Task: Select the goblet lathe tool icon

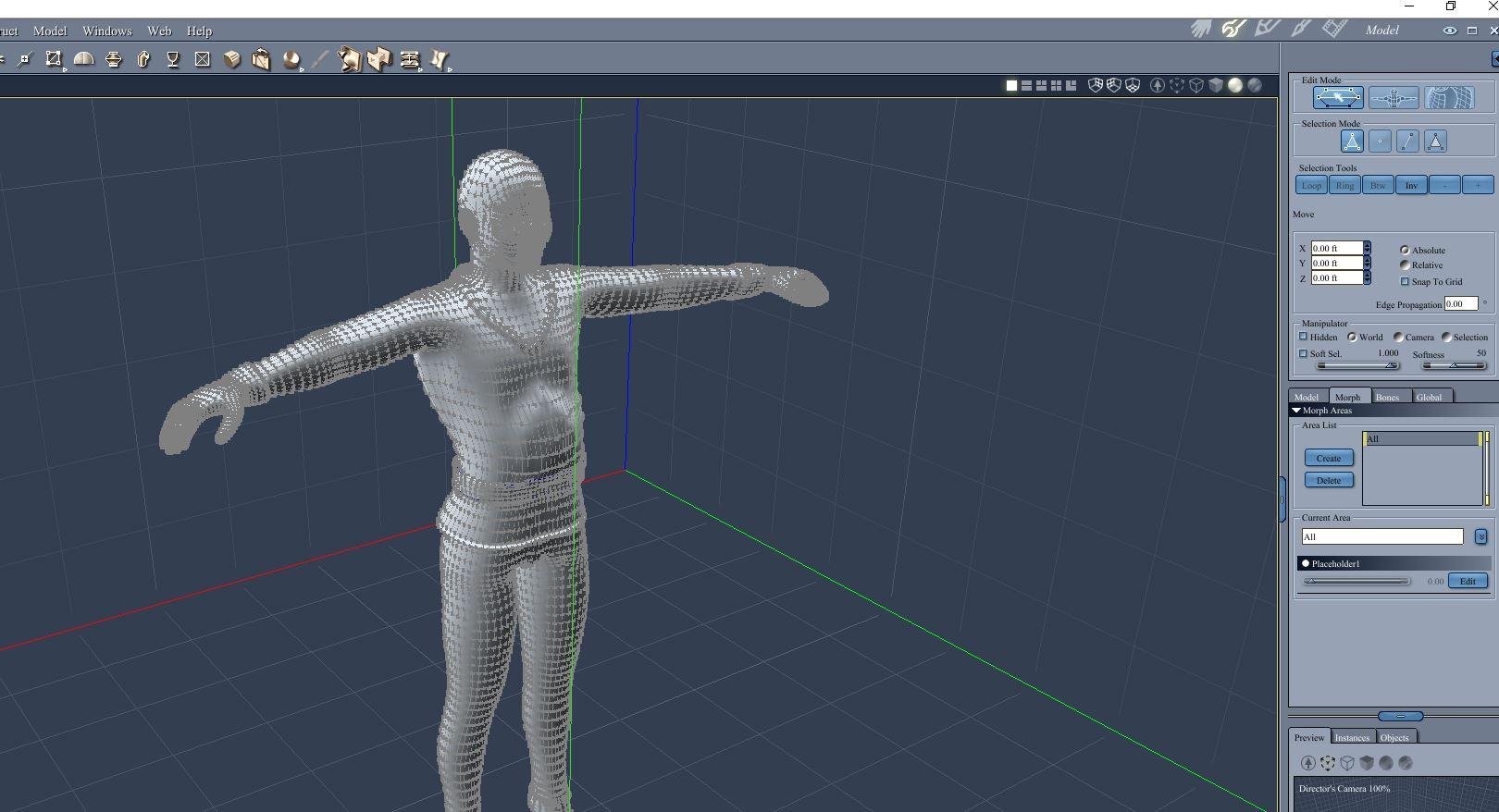Action: (x=173, y=60)
